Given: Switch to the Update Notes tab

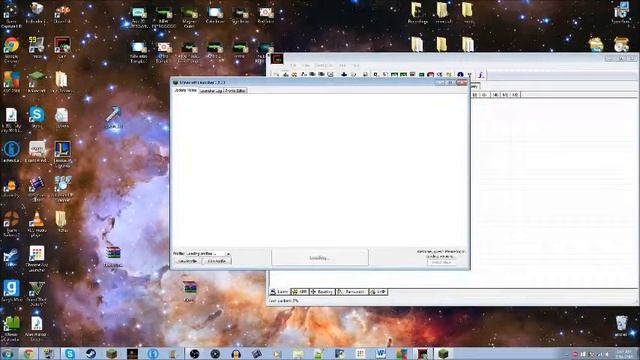Looking at the screenshot, I should [185, 90].
